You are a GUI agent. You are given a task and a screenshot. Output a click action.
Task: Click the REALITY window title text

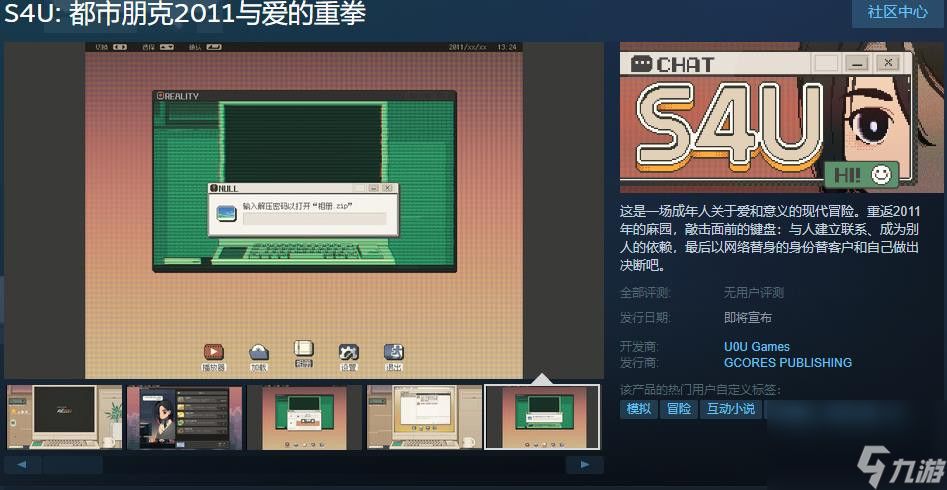(182, 96)
